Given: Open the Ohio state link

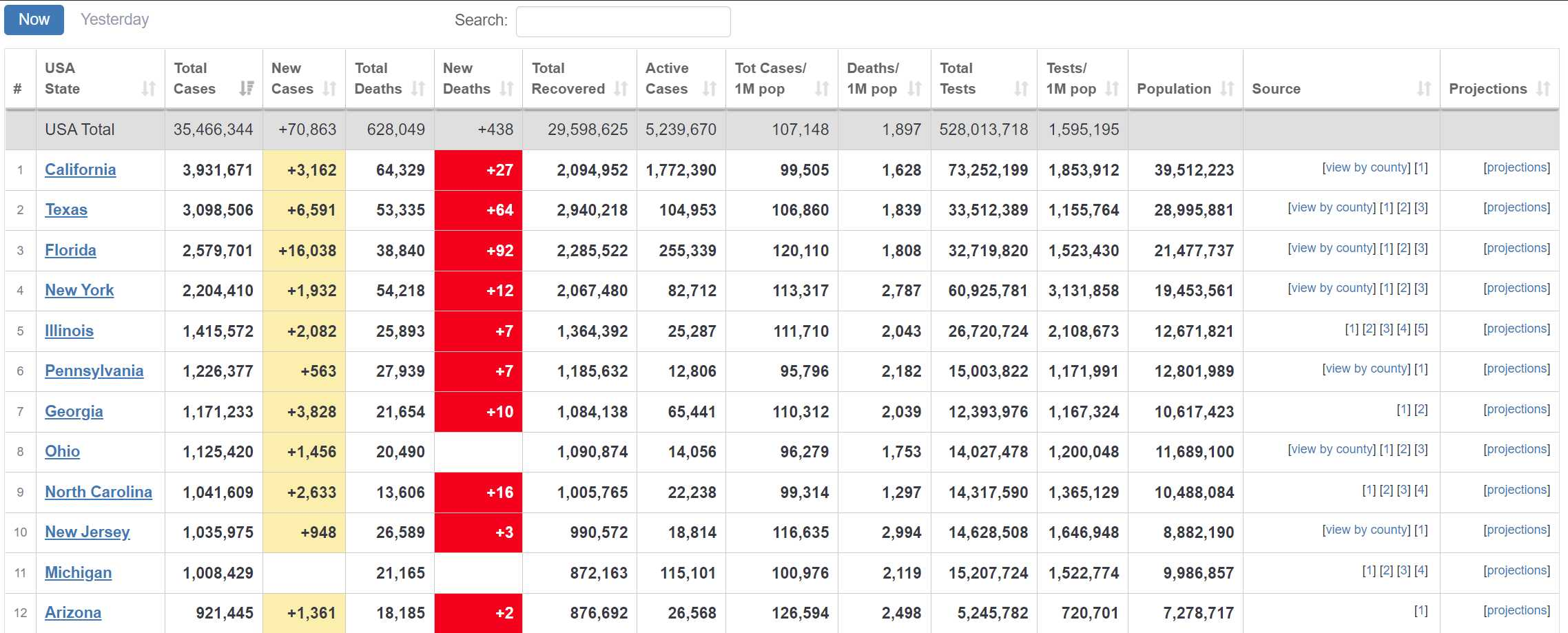Looking at the screenshot, I should (62, 451).
